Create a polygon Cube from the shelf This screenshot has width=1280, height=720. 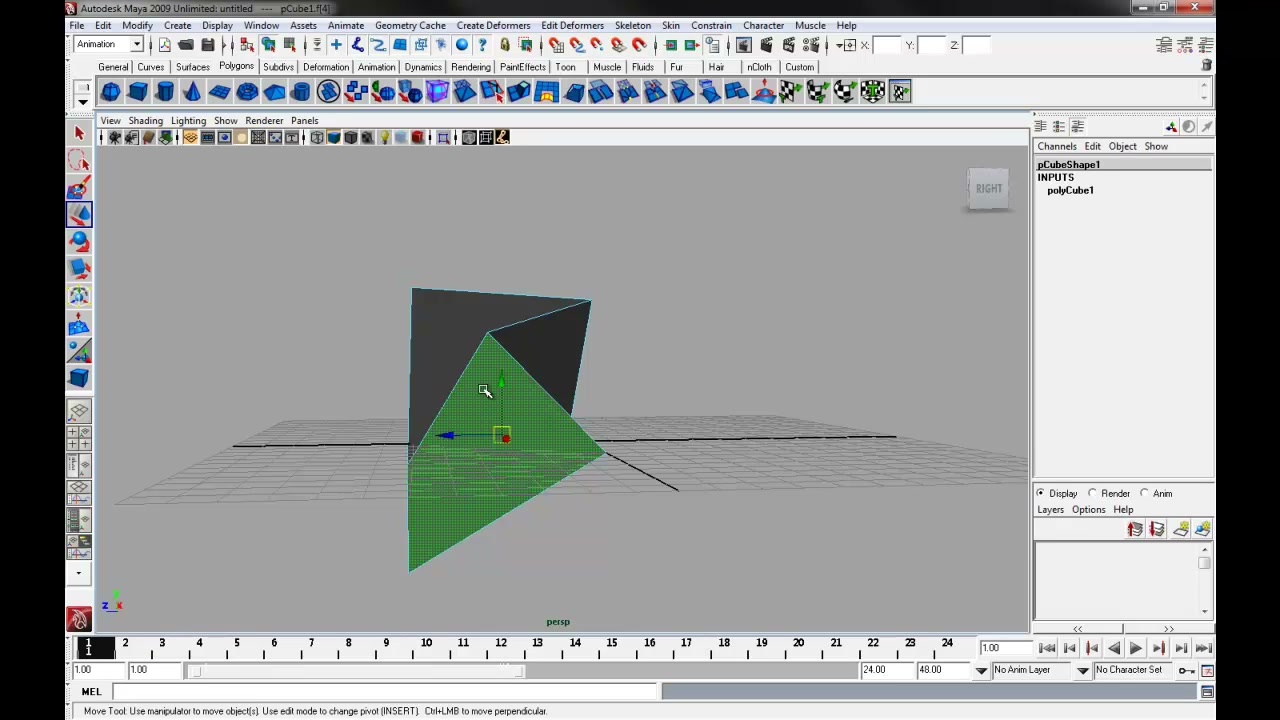pyautogui.click(x=138, y=92)
